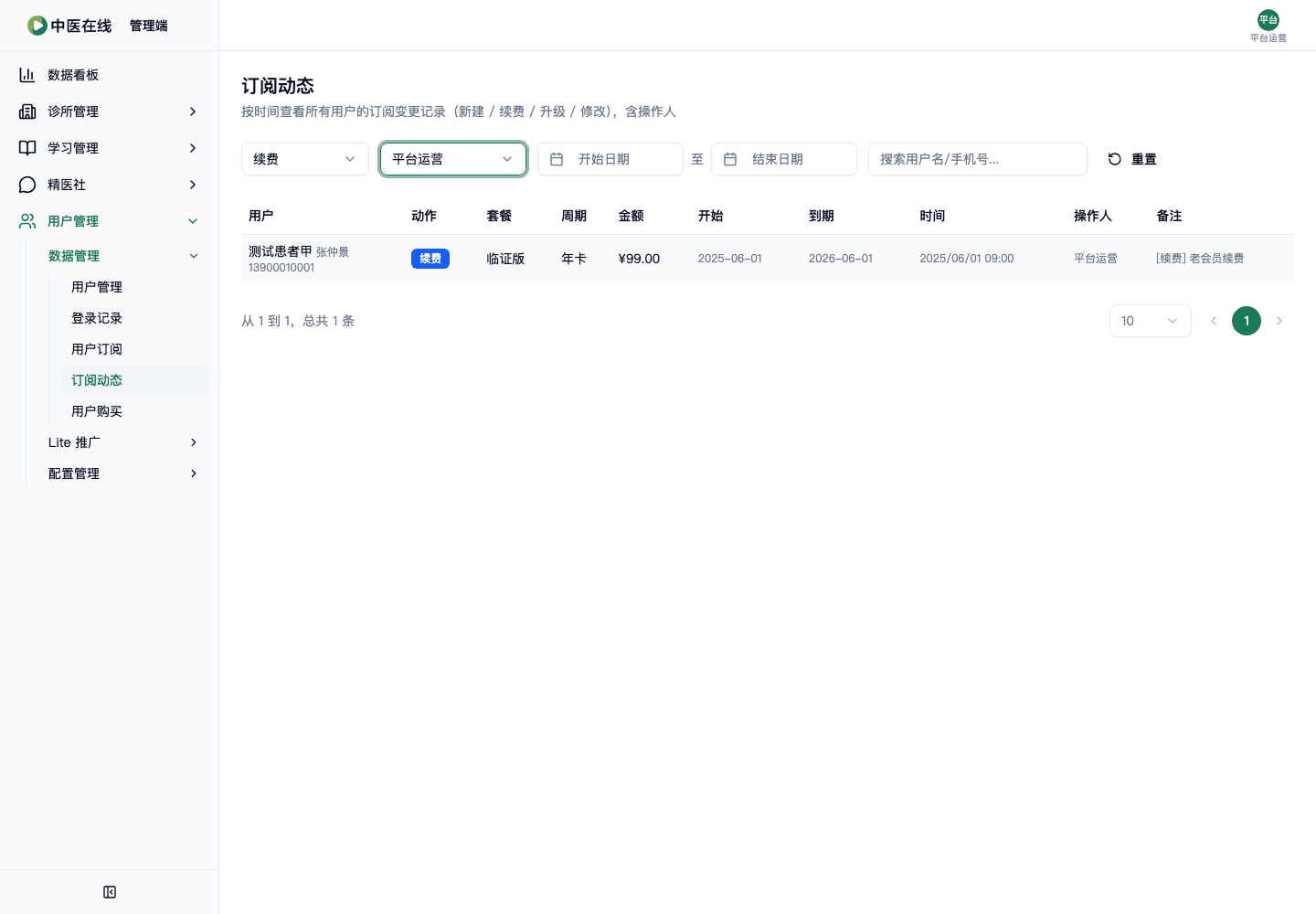The height and width of the screenshot is (914, 1316).
Task: Click the start date 2025-06-01
Action: tap(730, 259)
